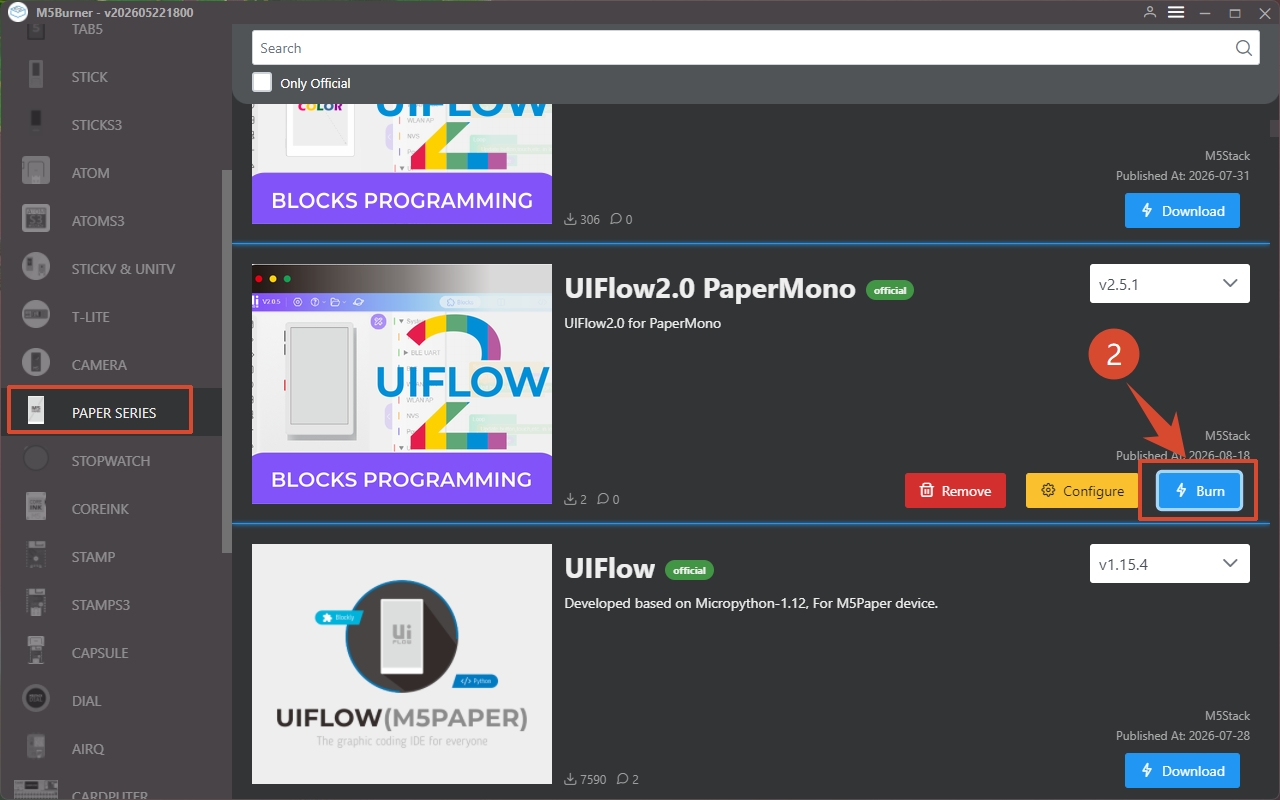1280x800 pixels.
Task: Click the STICKV & UNITV device icon
Action: pyautogui.click(x=36, y=268)
